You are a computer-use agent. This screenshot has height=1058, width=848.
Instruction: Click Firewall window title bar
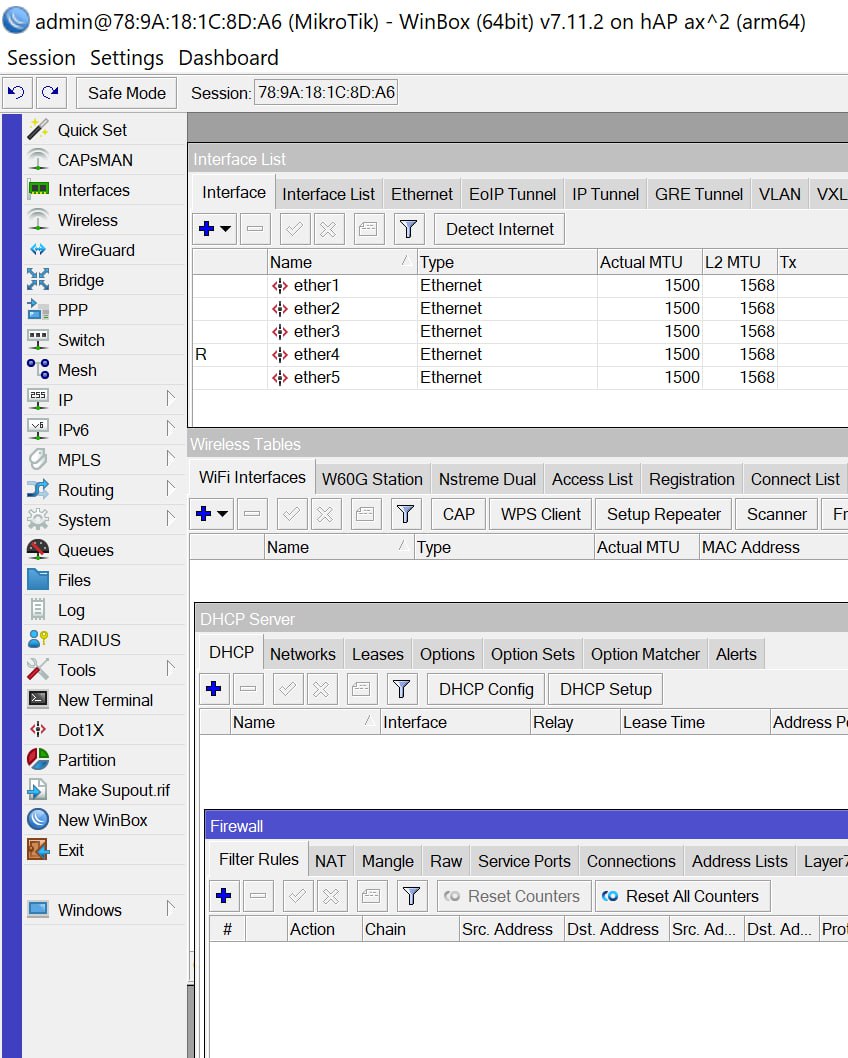(526, 826)
